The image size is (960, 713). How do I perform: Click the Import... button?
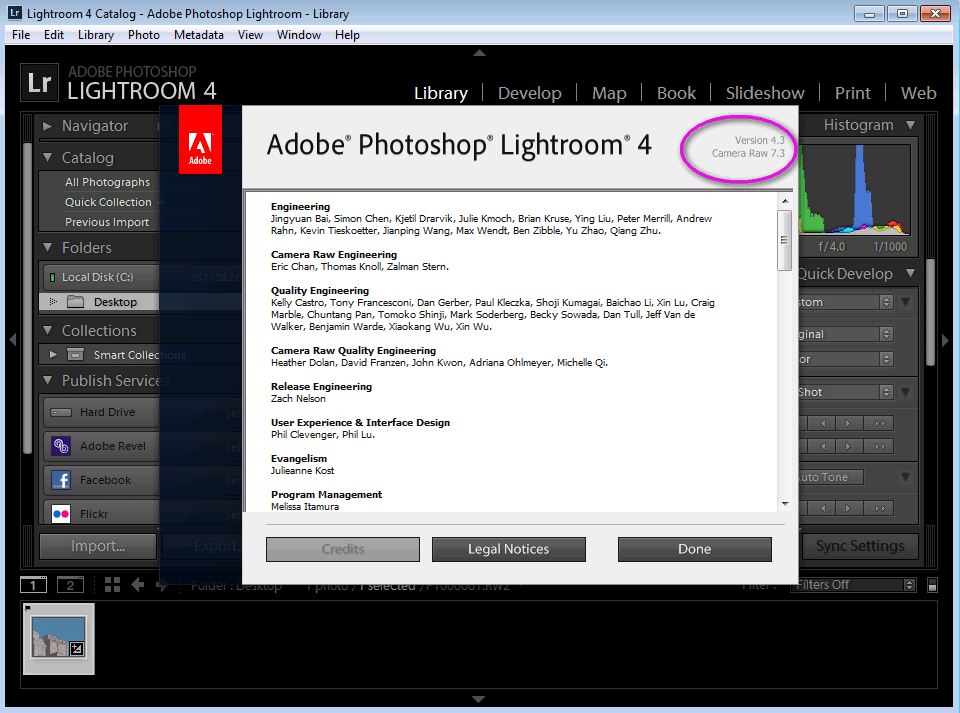(x=98, y=546)
